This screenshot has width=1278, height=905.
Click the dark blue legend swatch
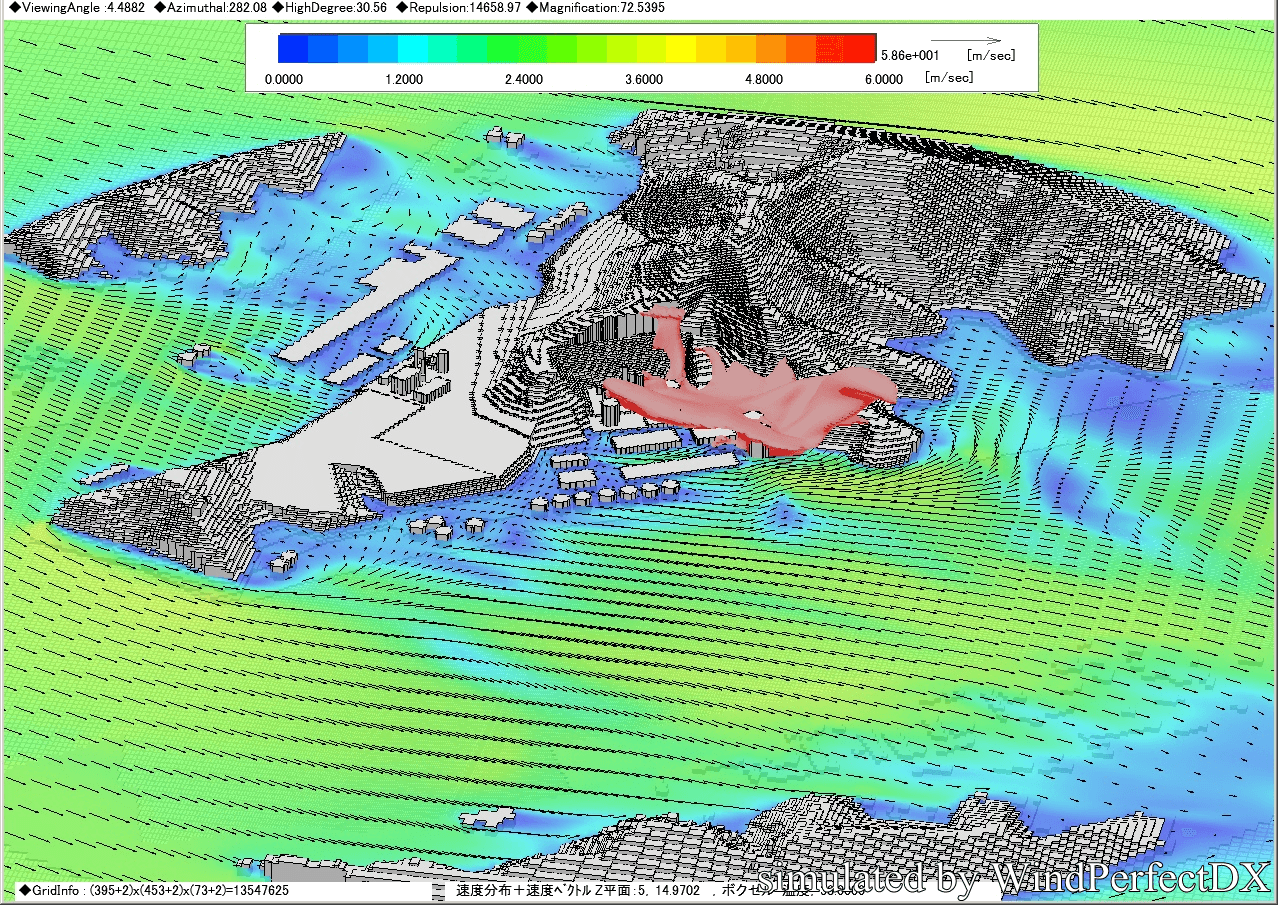293,49
